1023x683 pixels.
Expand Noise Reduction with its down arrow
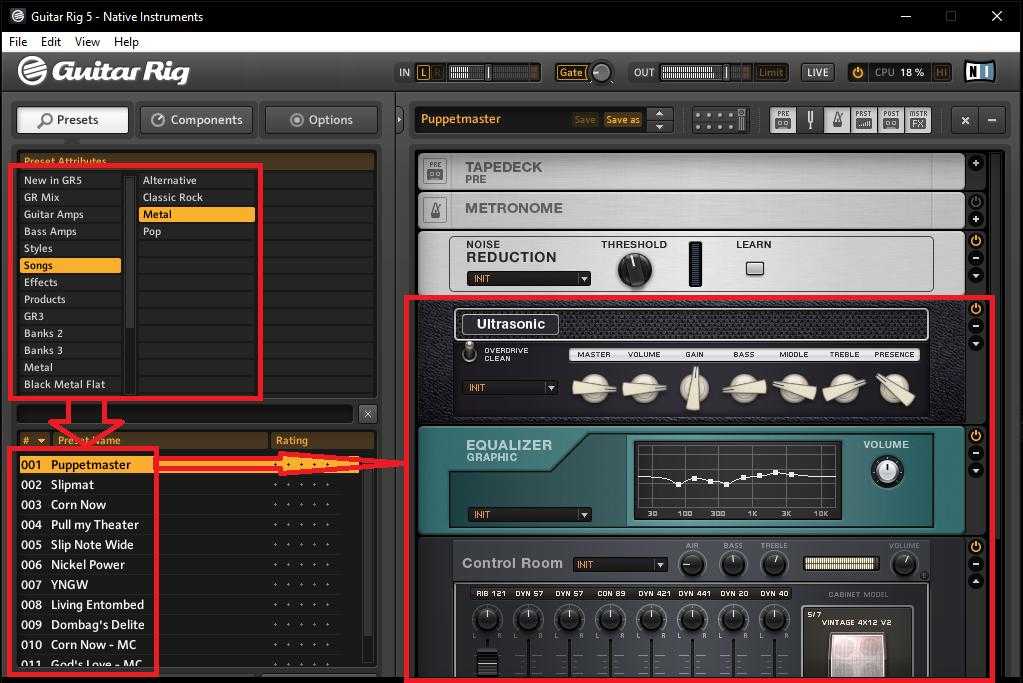point(975,276)
